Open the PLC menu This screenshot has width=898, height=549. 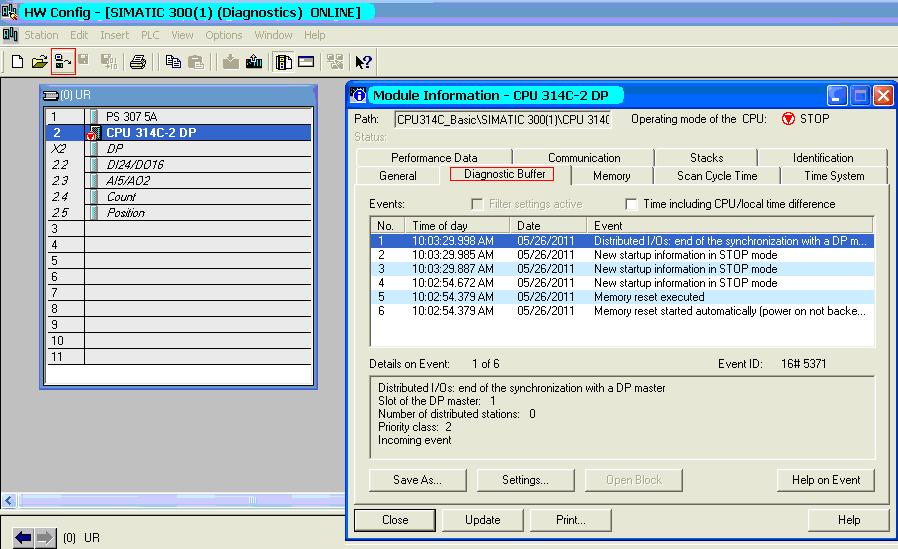(x=150, y=35)
